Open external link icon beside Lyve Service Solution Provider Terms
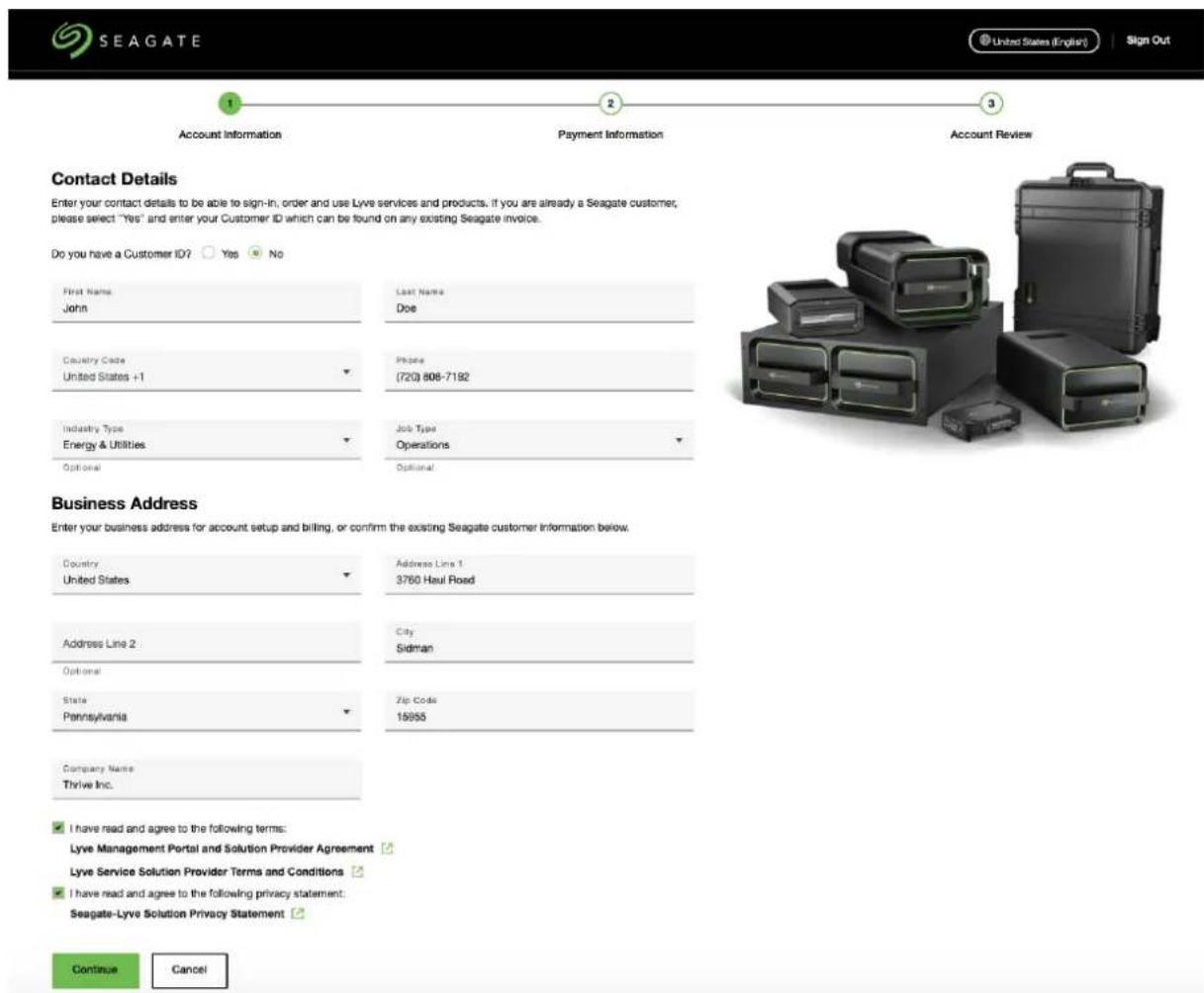 (358, 872)
